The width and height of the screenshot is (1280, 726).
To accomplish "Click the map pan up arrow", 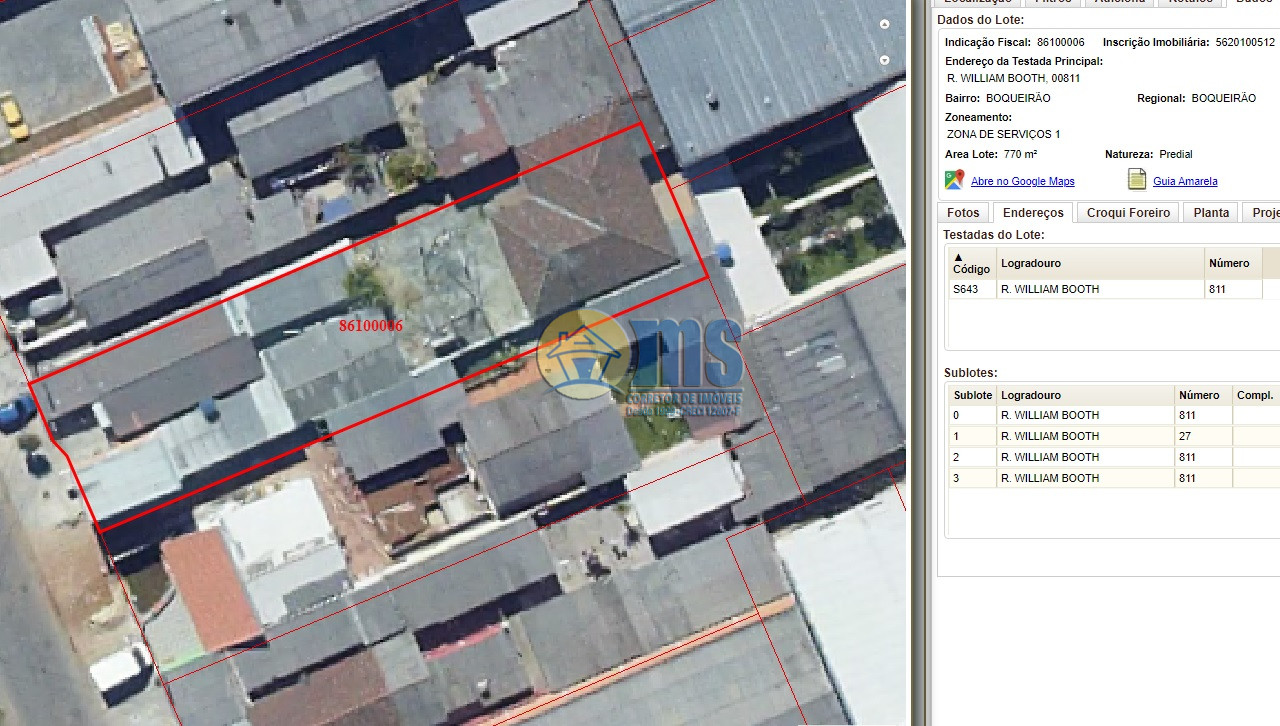I will [884, 24].
